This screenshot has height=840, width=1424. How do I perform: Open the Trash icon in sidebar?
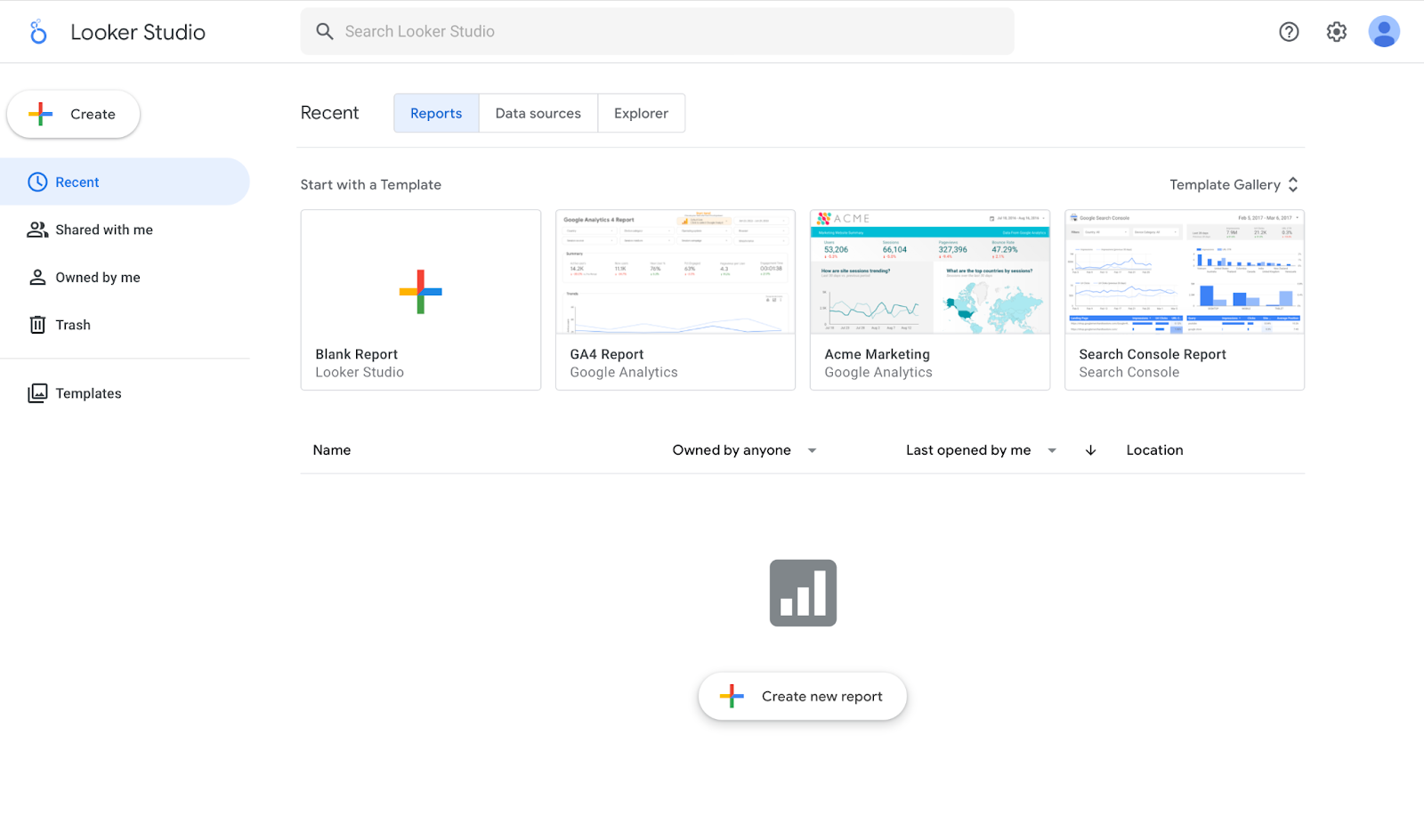(36, 324)
